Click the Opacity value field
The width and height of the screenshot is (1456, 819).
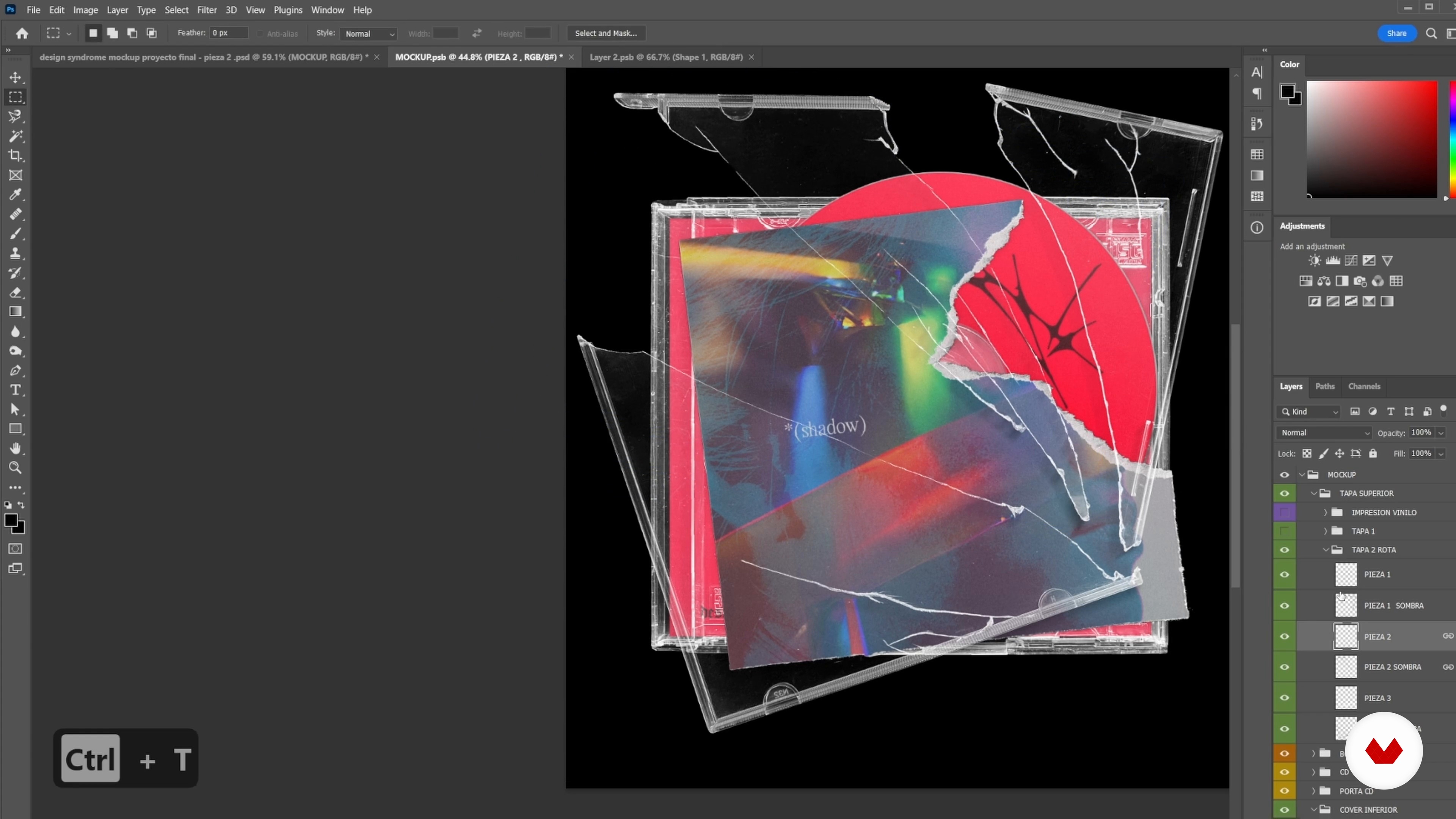[x=1421, y=433]
